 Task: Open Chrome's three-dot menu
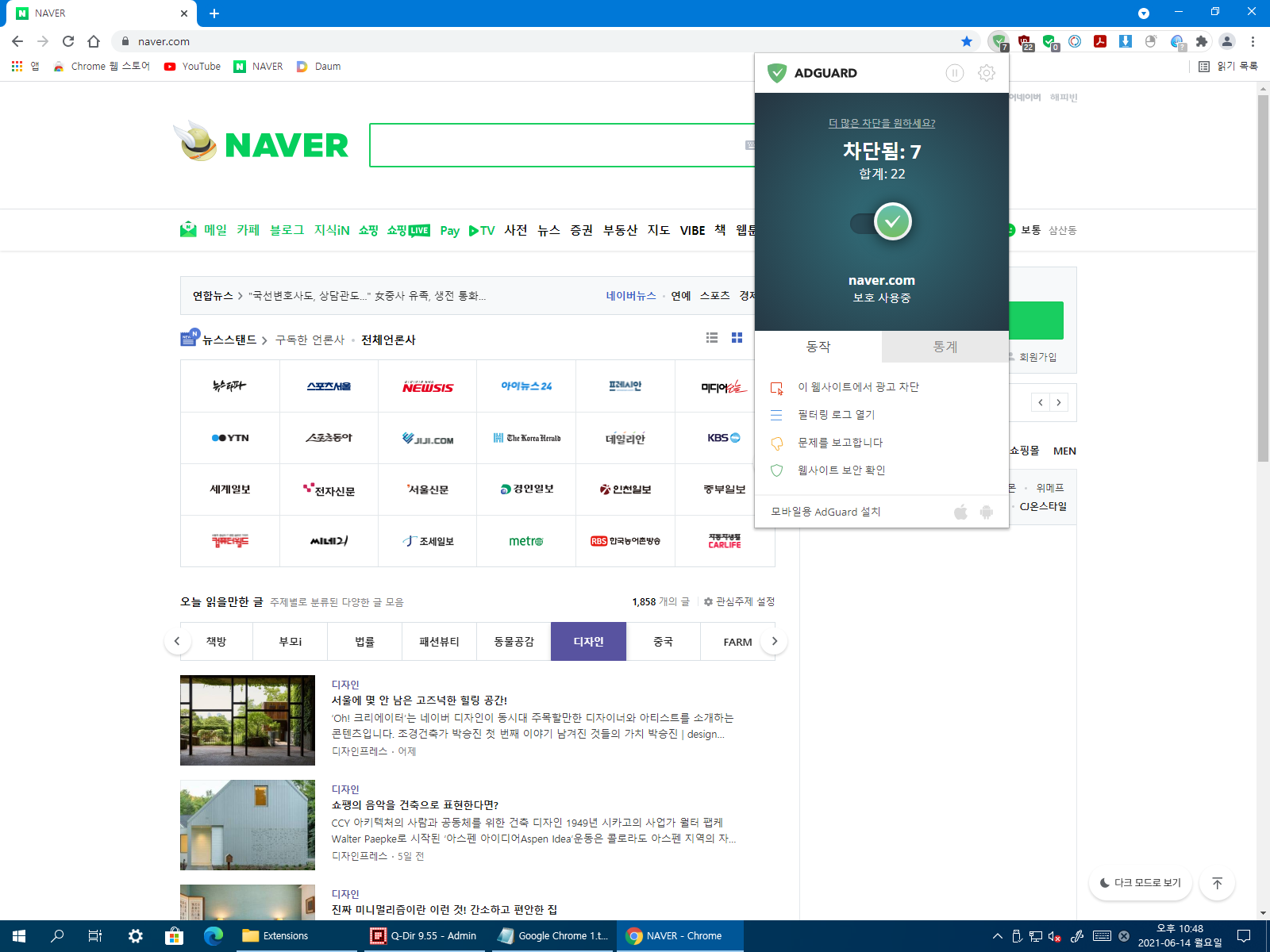1253,41
